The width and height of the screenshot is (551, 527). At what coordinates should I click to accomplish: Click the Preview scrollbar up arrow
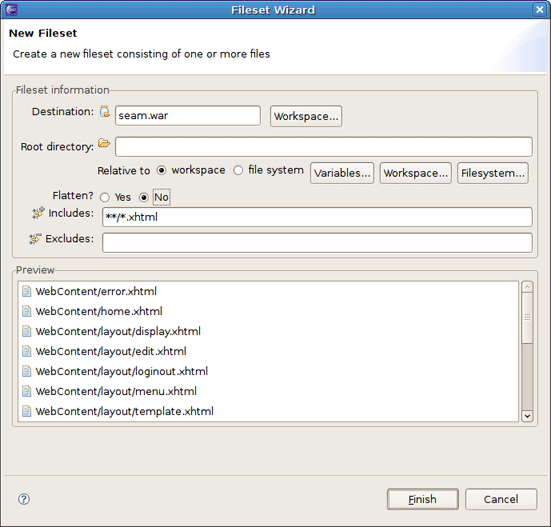(x=527, y=287)
